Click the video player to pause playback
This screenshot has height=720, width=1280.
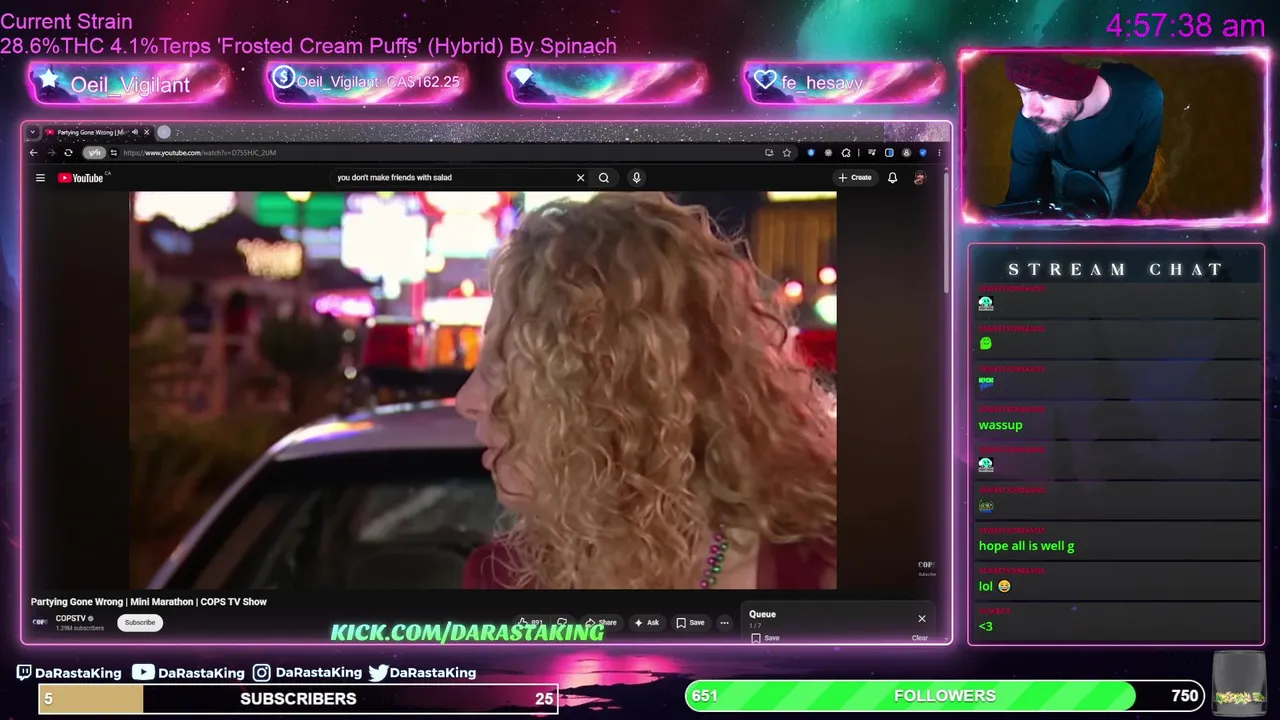coord(483,390)
